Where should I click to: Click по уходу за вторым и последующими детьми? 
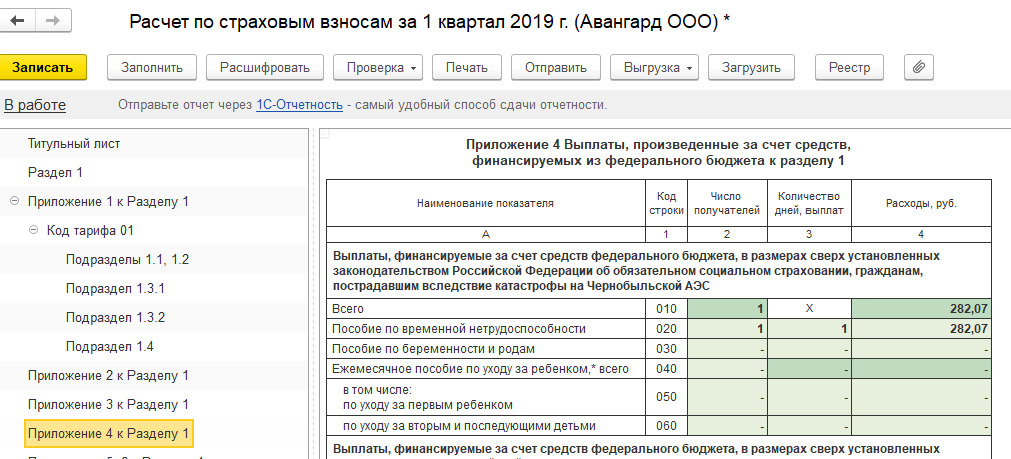tap(469, 426)
